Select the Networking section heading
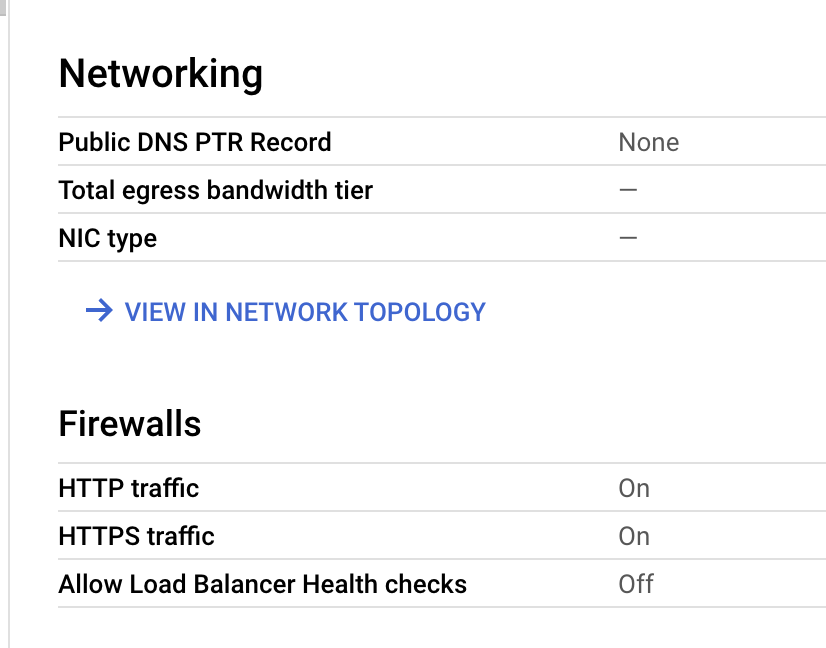This screenshot has width=826, height=648. (x=161, y=74)
